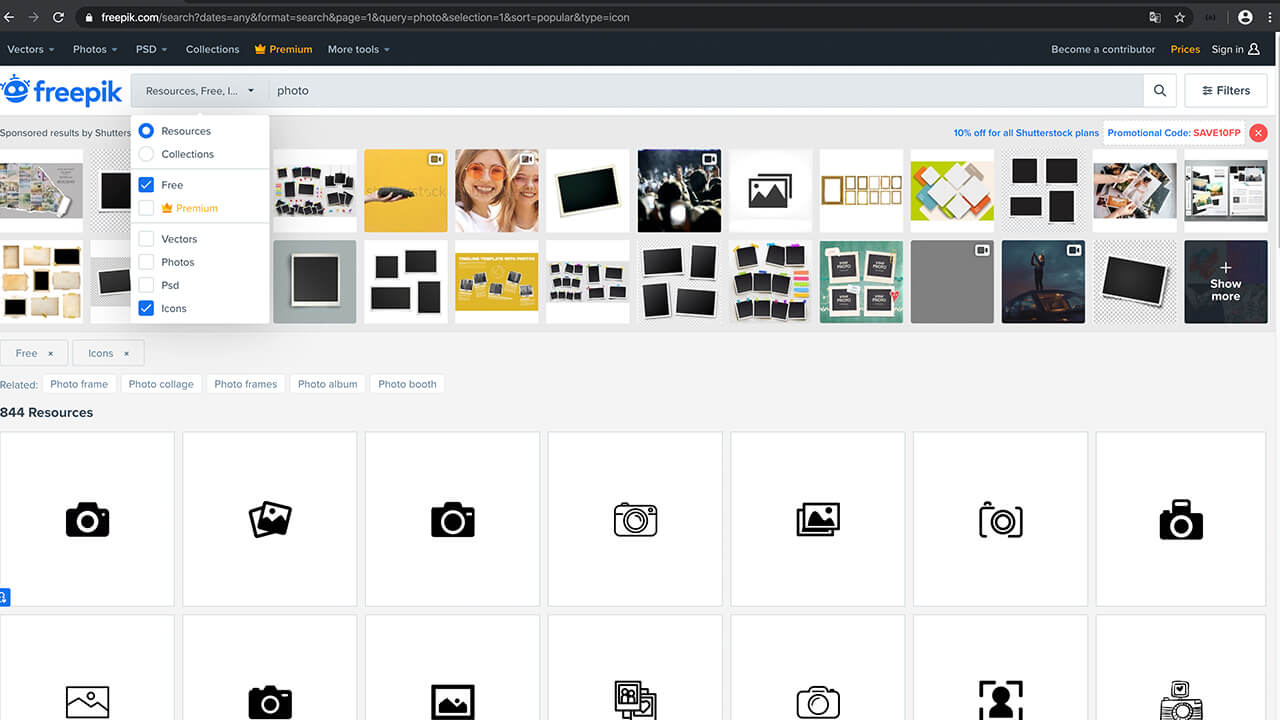Click the Photo collage related tag
Viewport: 1280px width, 720px height.
161,384
